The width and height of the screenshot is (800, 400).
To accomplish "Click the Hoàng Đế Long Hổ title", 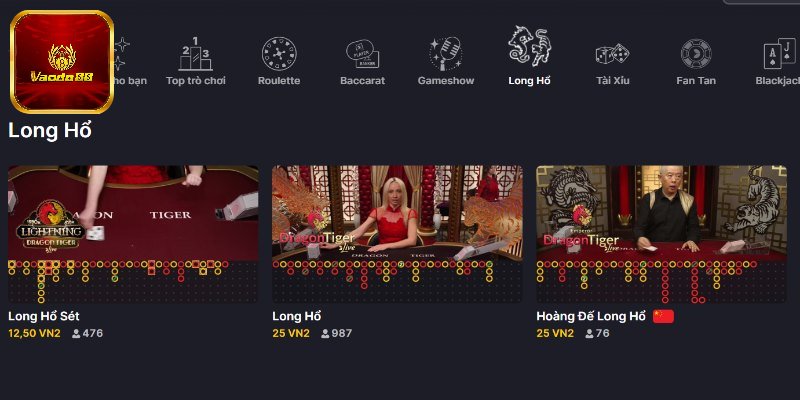I will pyautogui.click(x=591, y=316).
